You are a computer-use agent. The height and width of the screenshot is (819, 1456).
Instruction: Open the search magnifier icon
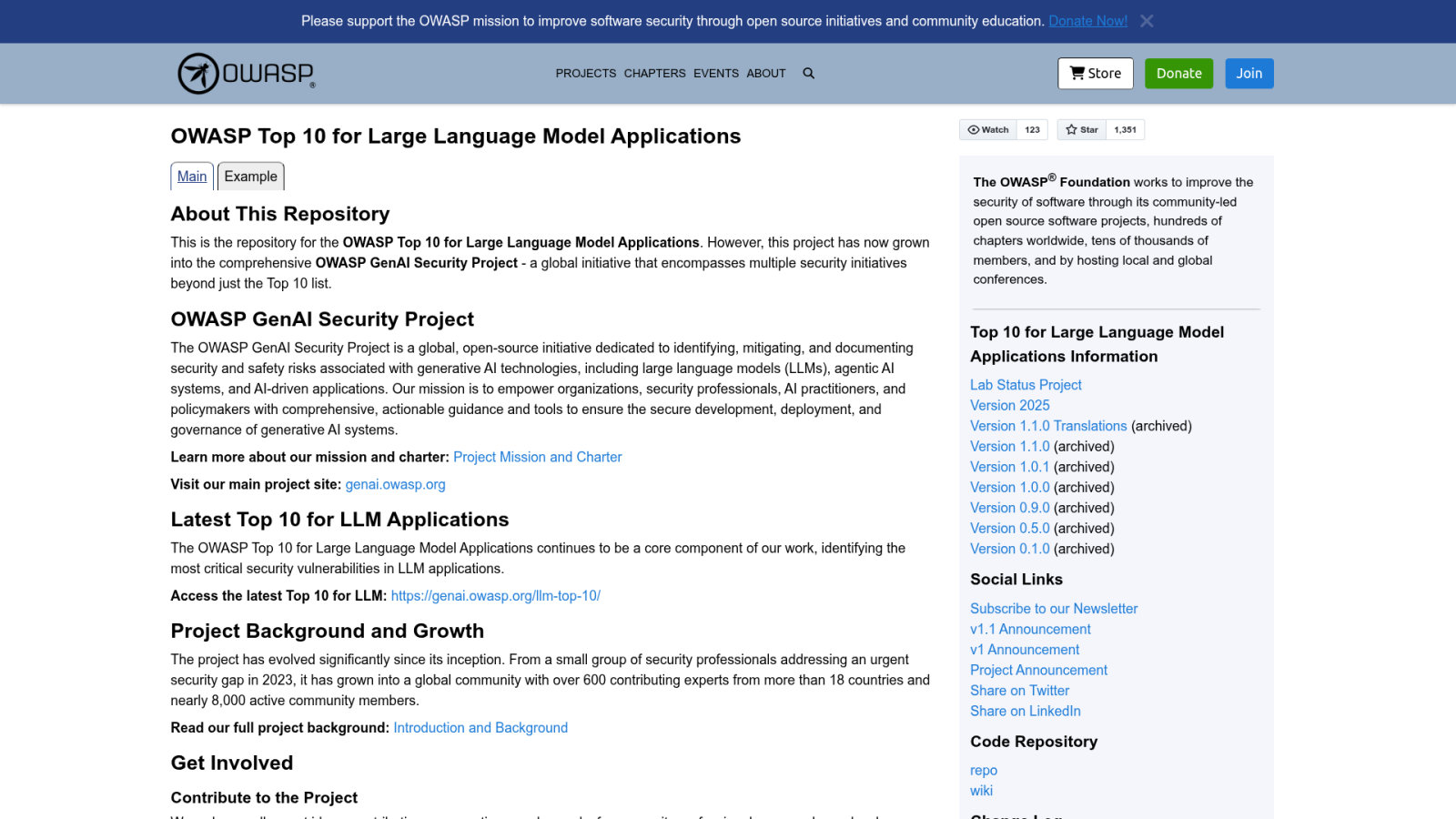(808, 74)
